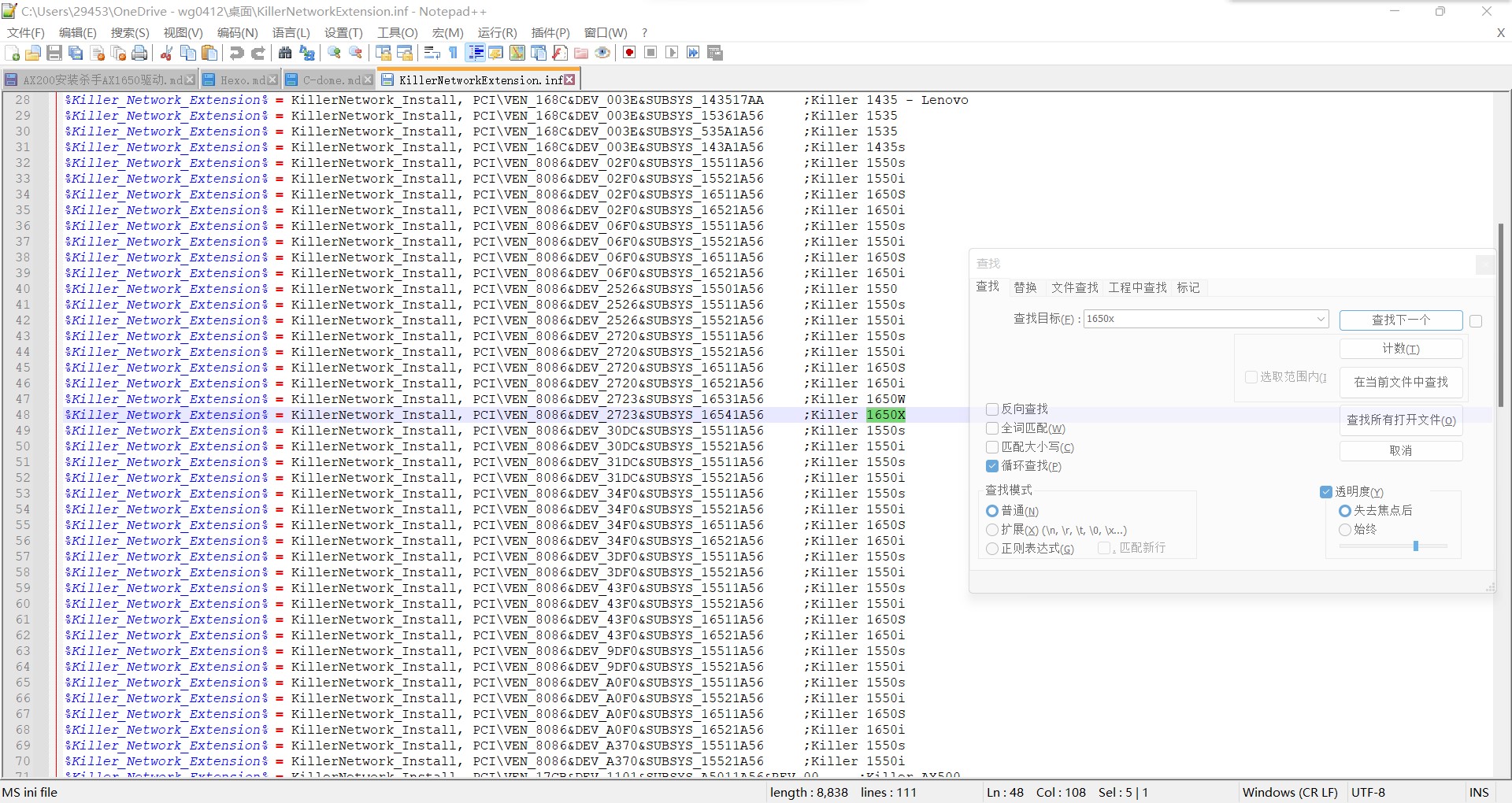Close the C-dome.md tab via its X

(367, 80)
